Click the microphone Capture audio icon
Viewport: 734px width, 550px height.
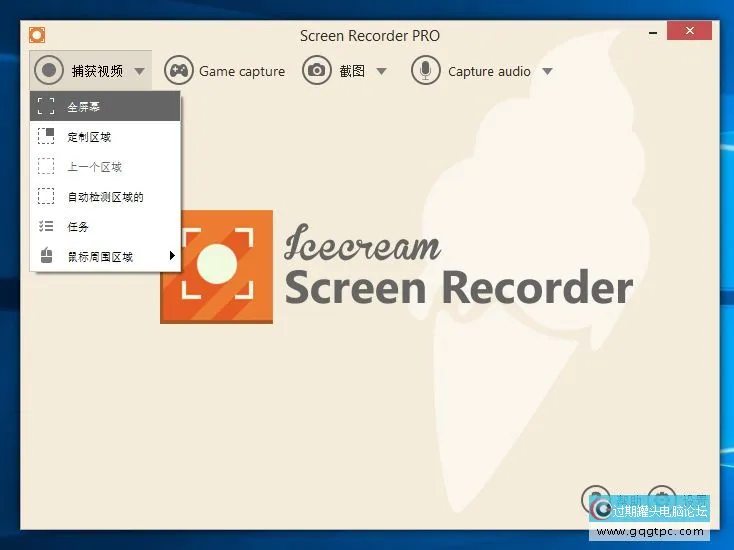point(425,71)
